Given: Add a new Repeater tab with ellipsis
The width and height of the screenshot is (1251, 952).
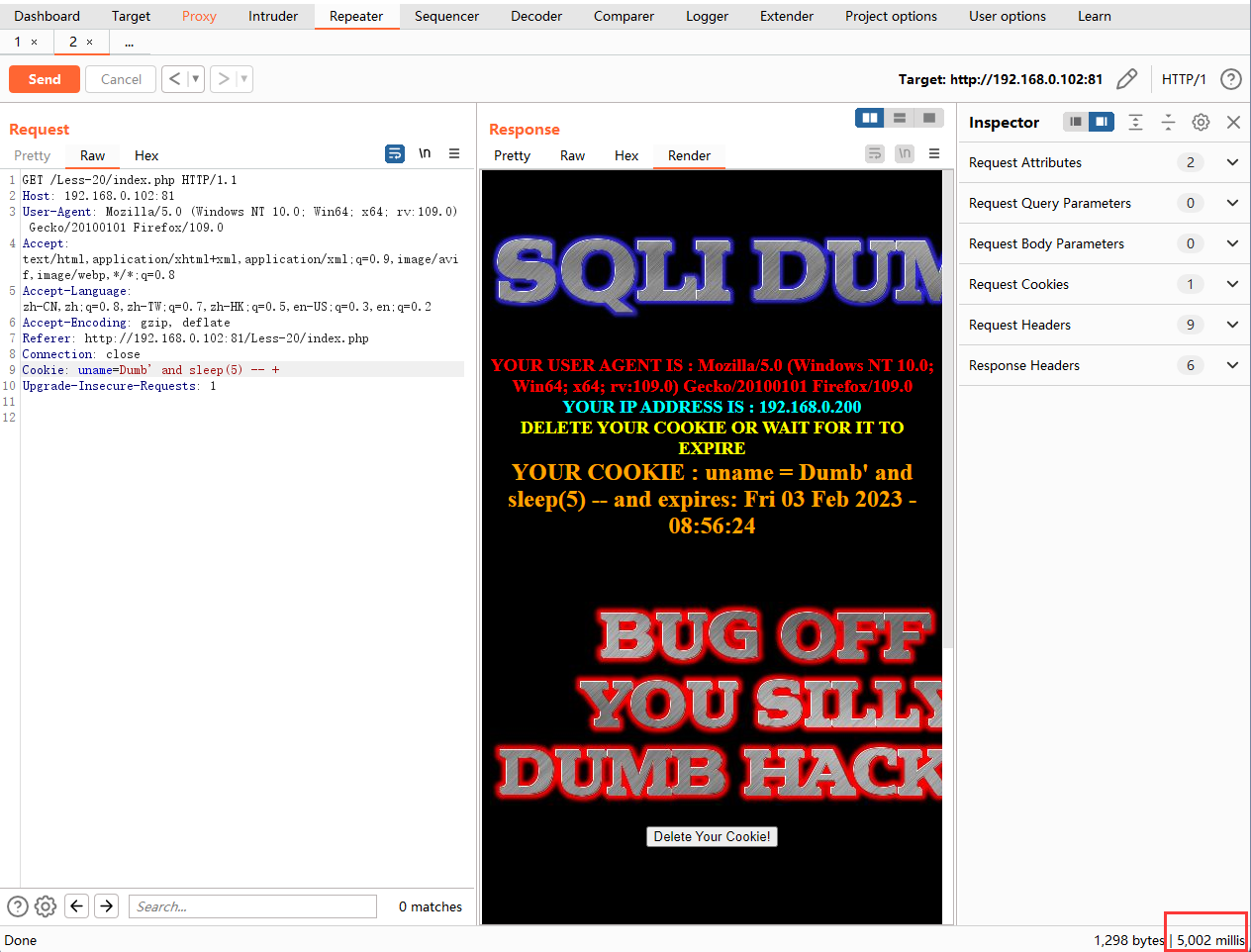Looking at the screenshot, I should (x=129, y=43).
